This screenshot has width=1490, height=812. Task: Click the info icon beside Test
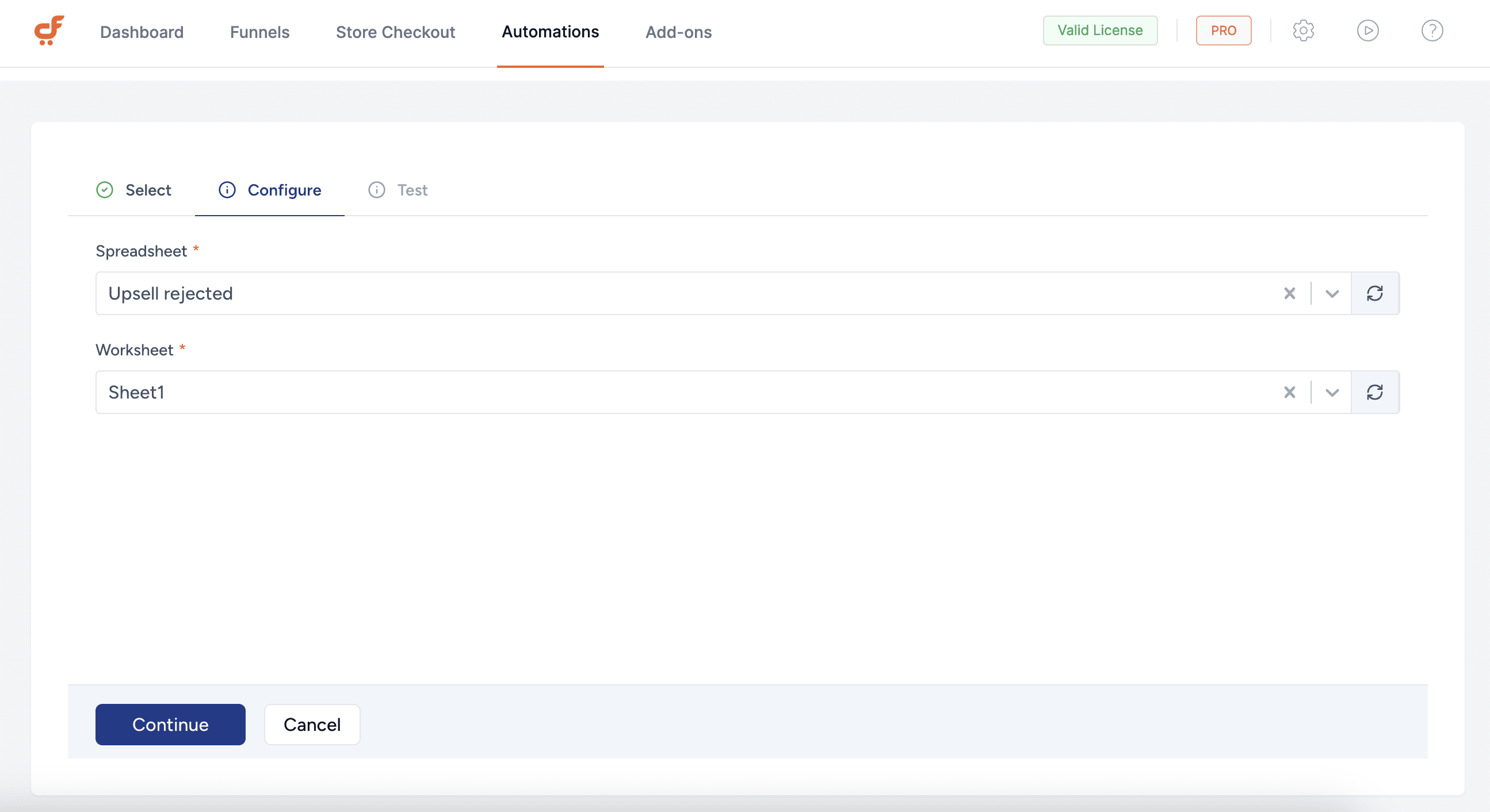tap(377, 190)
